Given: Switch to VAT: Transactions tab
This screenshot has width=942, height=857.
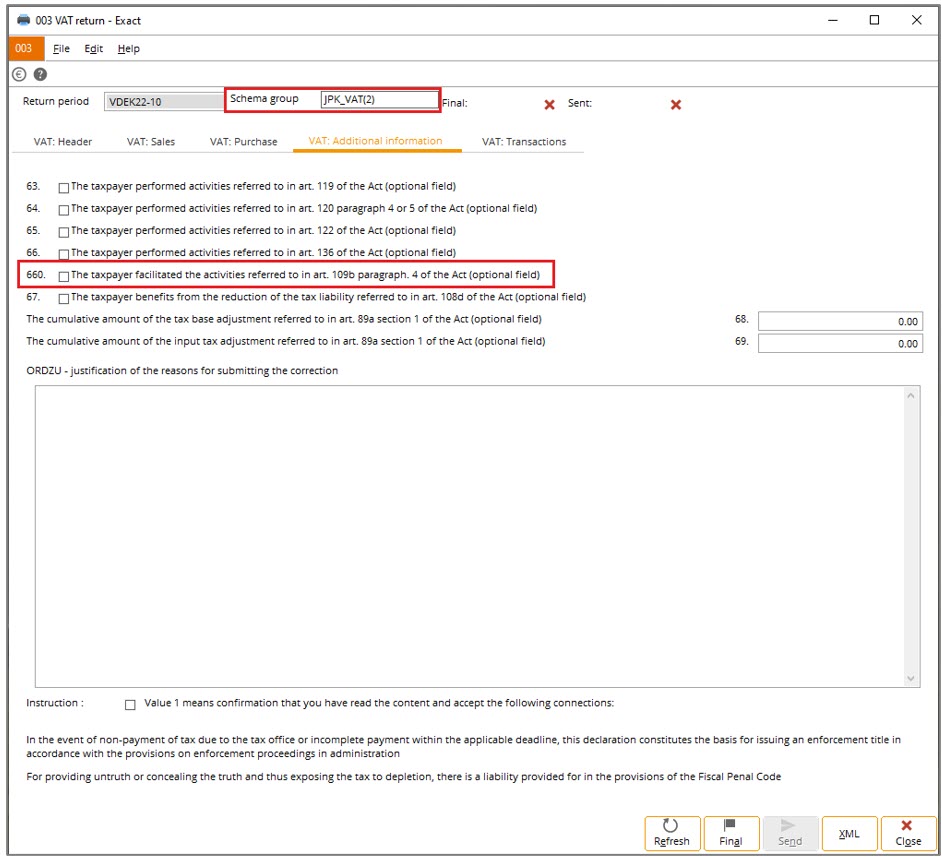Looking at the screenshot, I should click(x=524, y=142).
